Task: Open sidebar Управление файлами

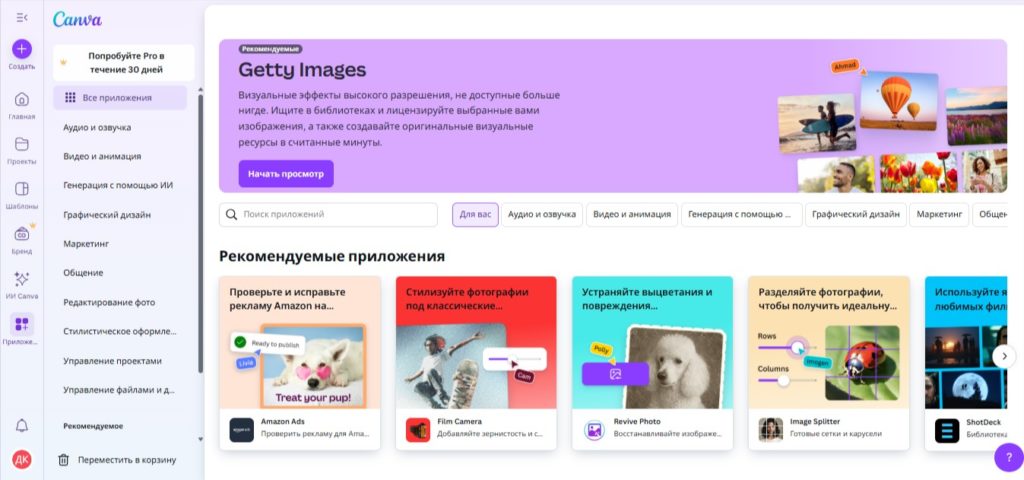Action: click(x=120, y=390)
